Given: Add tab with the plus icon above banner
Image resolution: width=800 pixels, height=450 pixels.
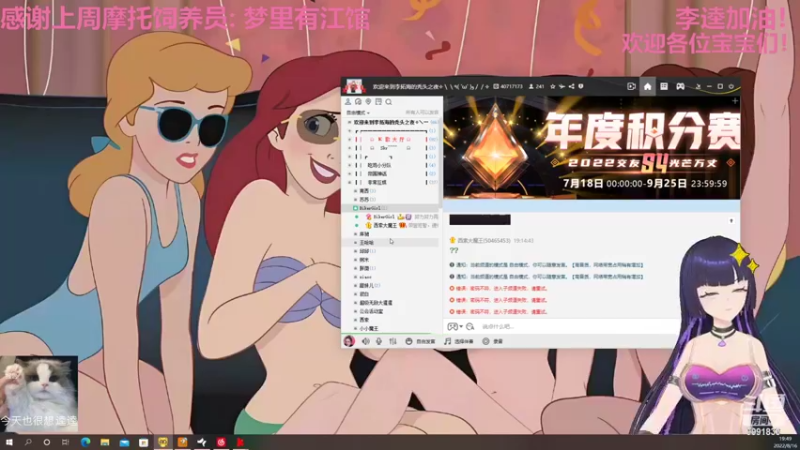Looking at the screenshot, I should 735,101.
